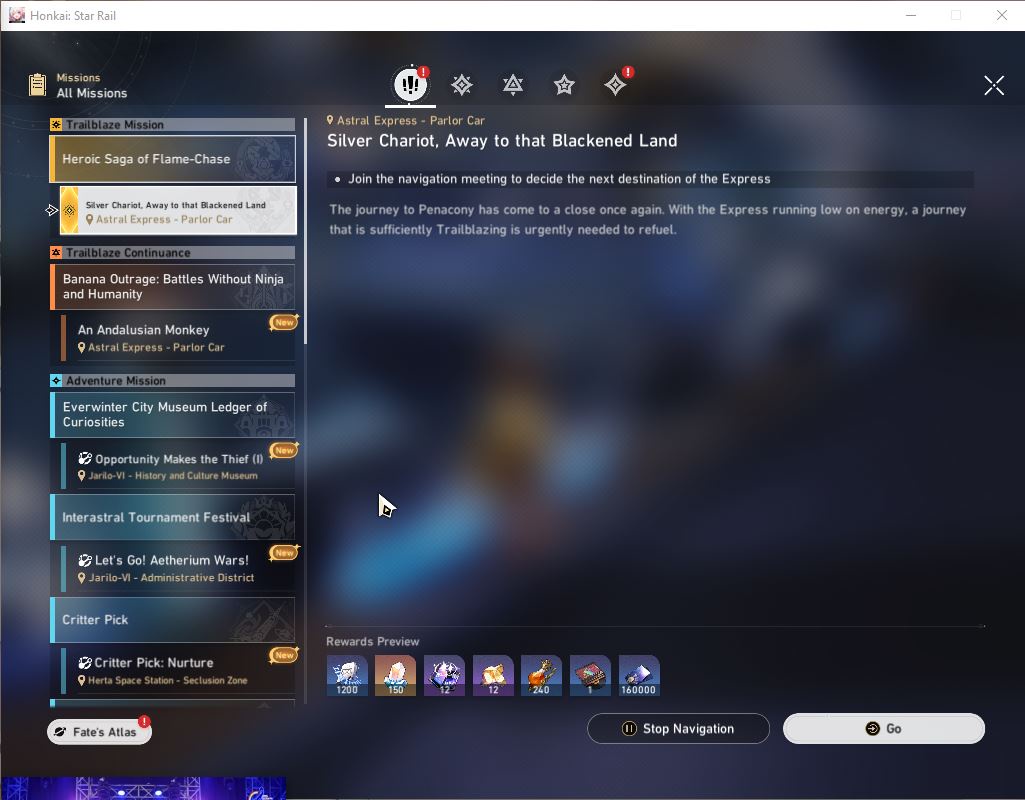
Task: Stop Navigation for the tracked mission
Action: click(678, 728)
